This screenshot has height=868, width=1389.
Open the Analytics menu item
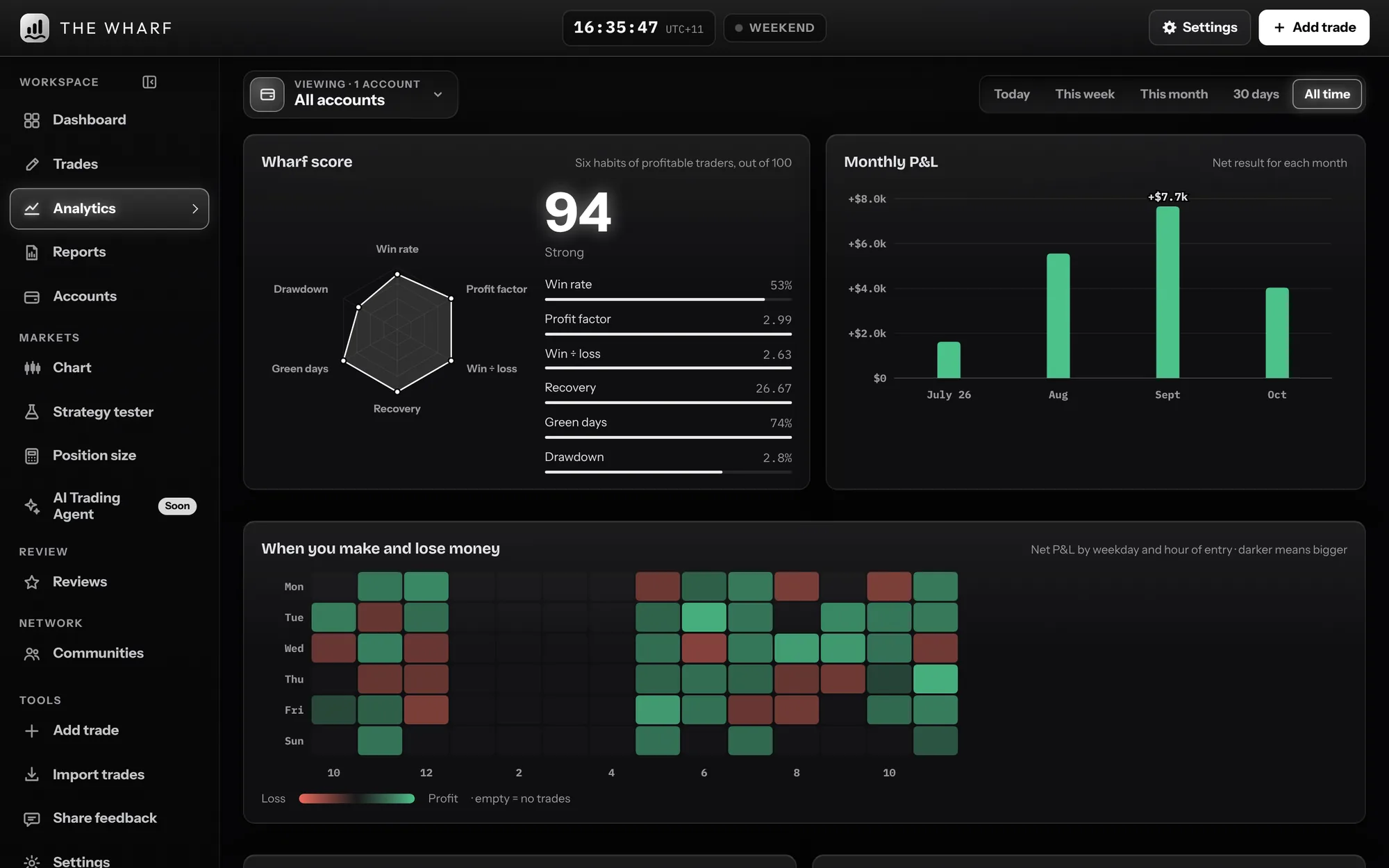[x=109, y=208]
